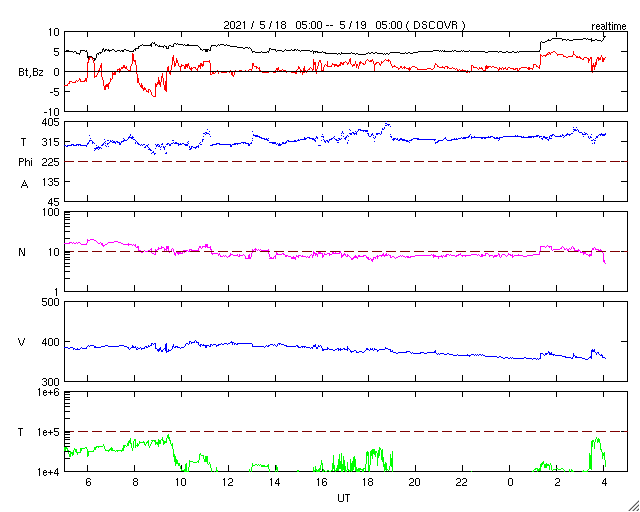Click the '225' angle axis tick
The height and width of the screenshot is (512, 640).
coord(51,162)
